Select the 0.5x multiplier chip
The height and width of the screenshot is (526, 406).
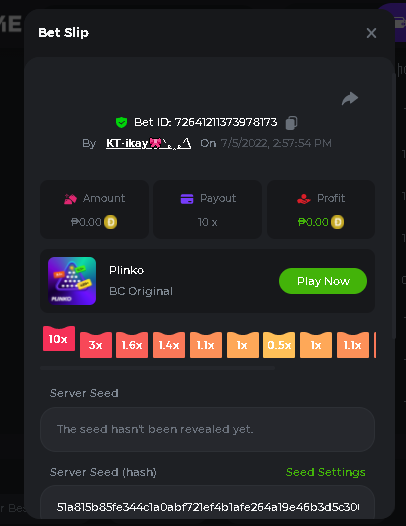279,345
